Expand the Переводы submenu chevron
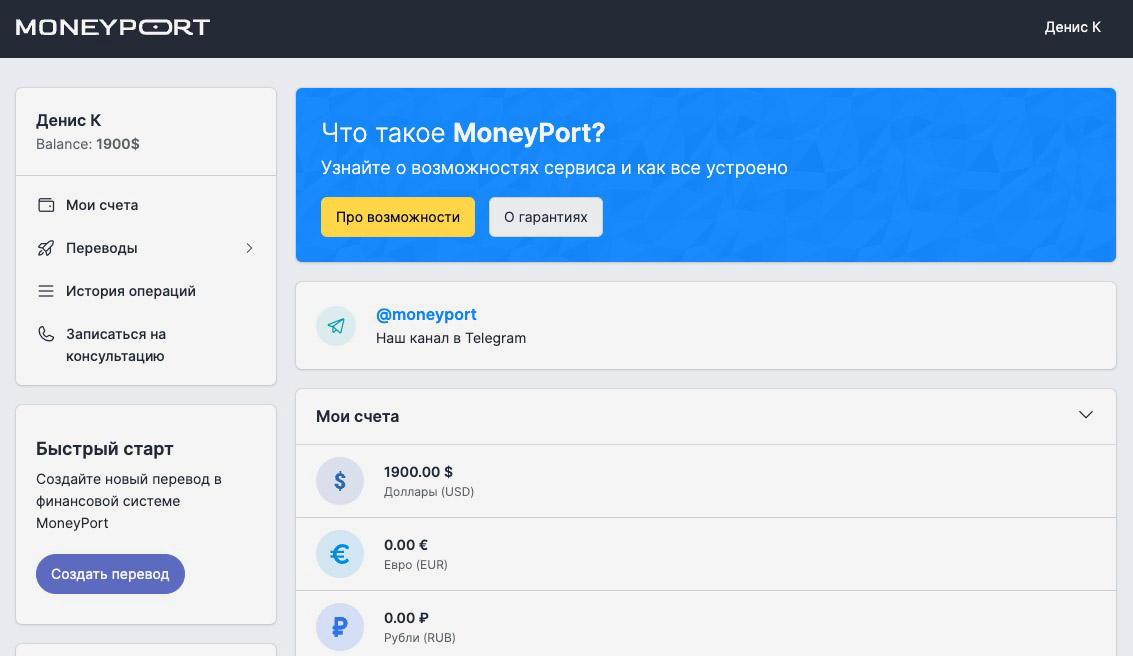 [249, 248]
